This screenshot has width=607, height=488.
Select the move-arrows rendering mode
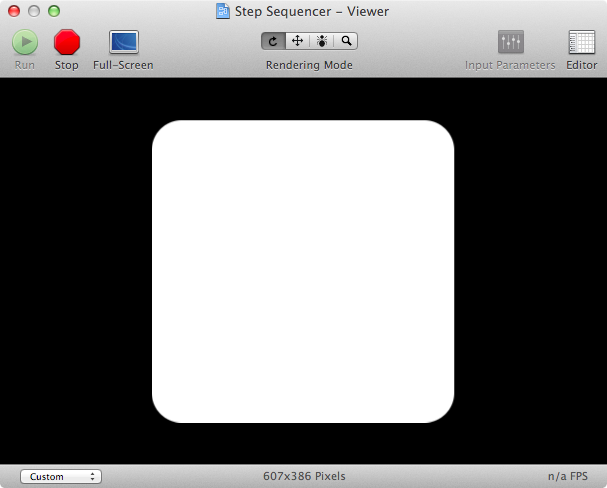297,41
